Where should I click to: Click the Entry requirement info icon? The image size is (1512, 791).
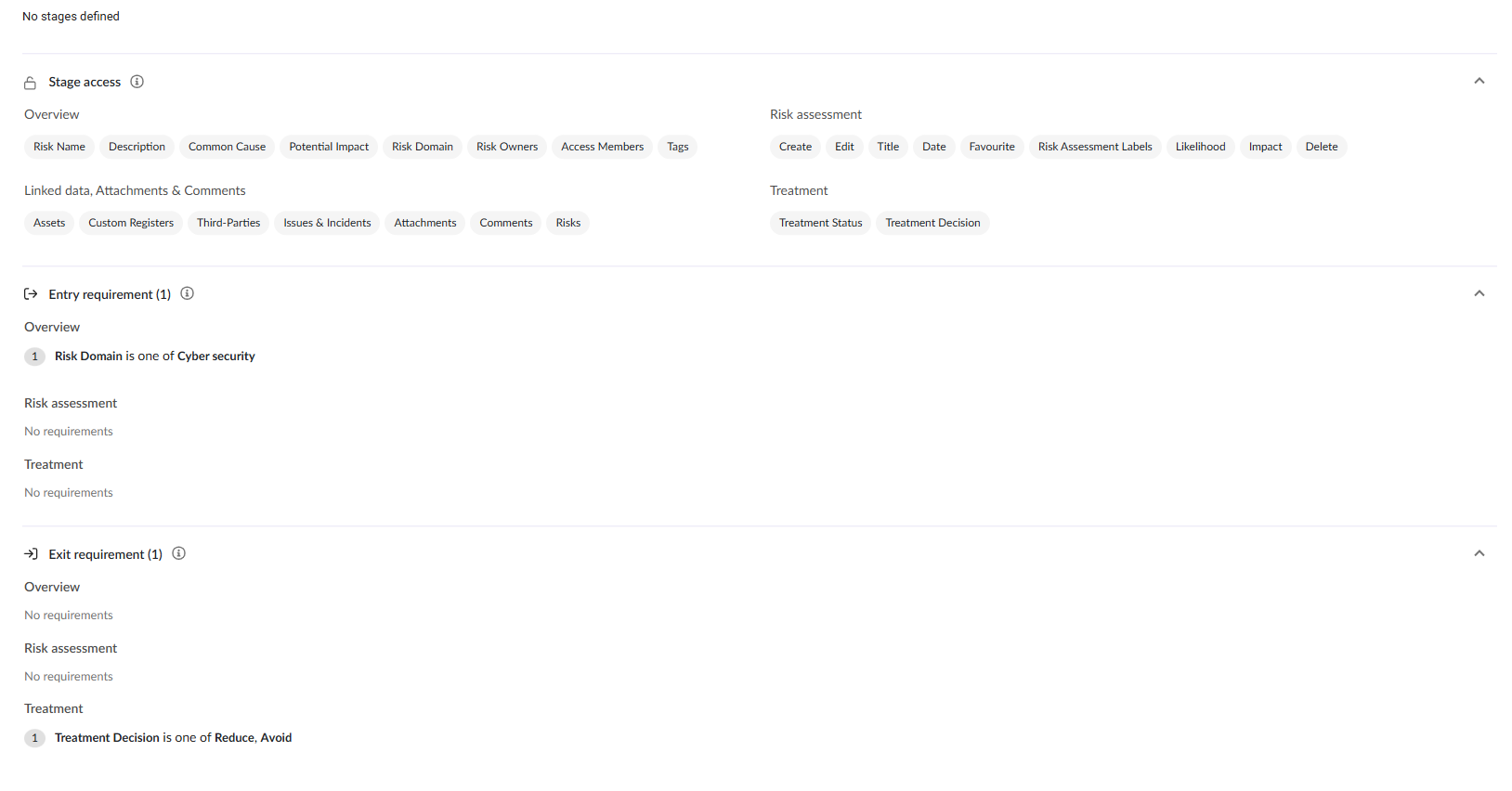coord(187,293)
